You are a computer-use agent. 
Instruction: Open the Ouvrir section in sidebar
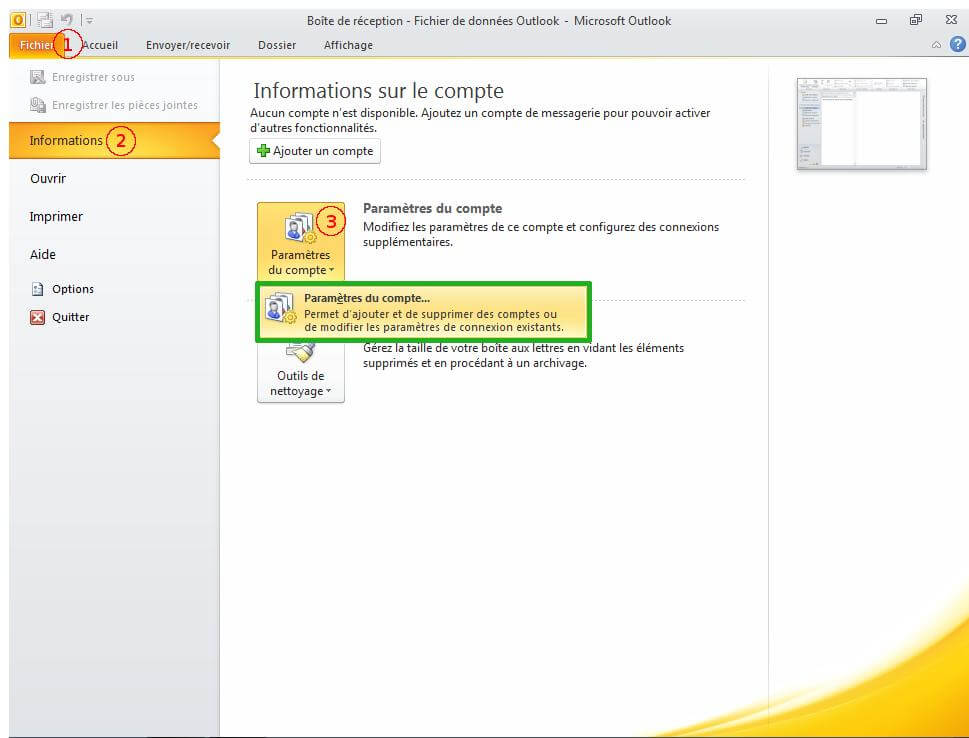(48, 179)
